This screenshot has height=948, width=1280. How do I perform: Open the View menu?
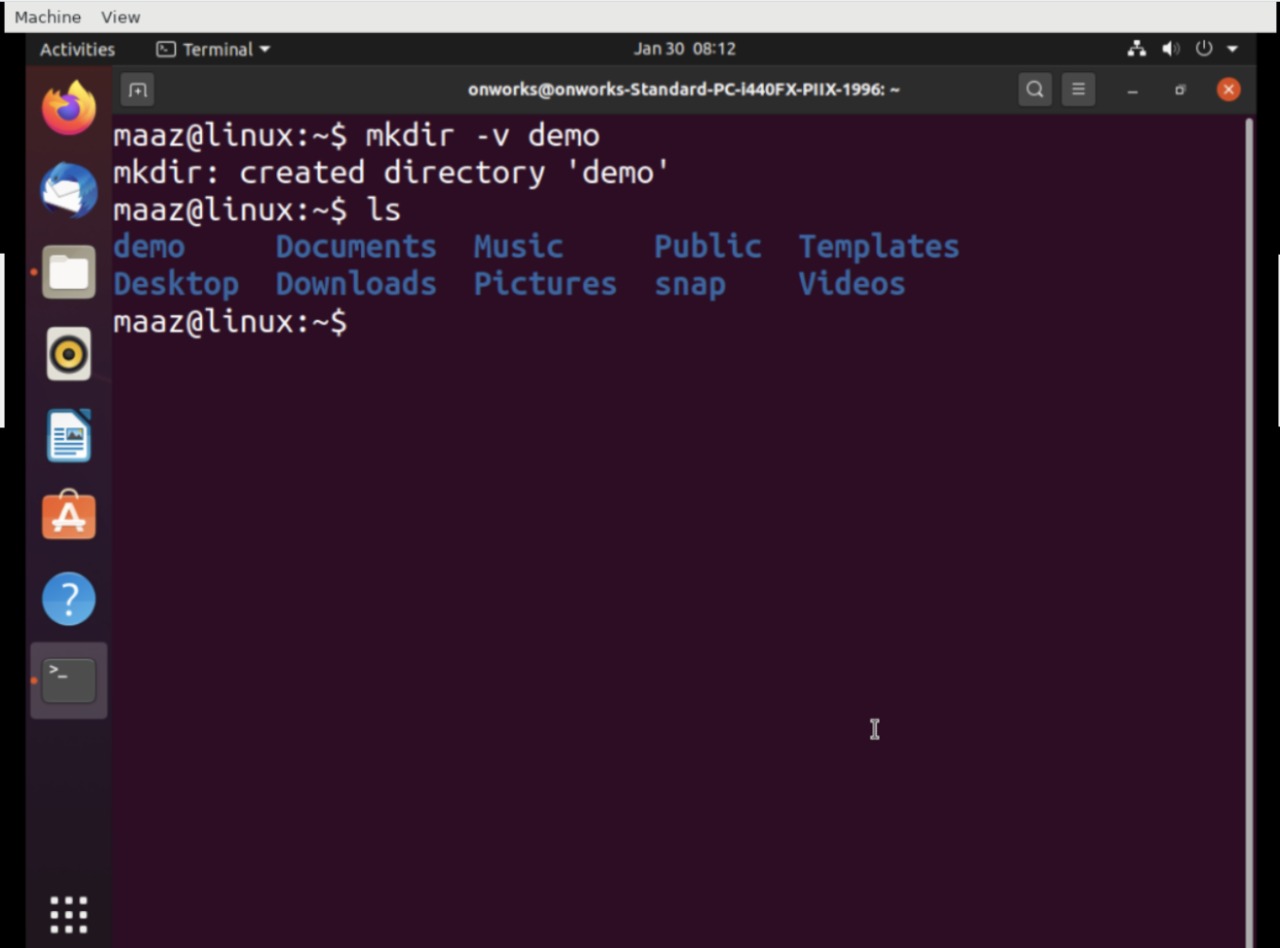[119, 16]
